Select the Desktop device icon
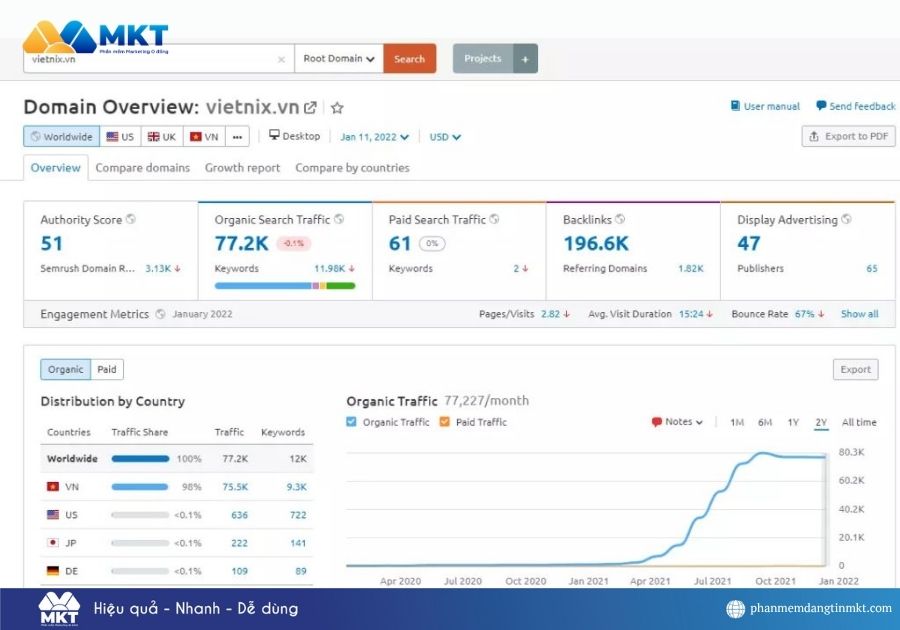 coord(272,136)
